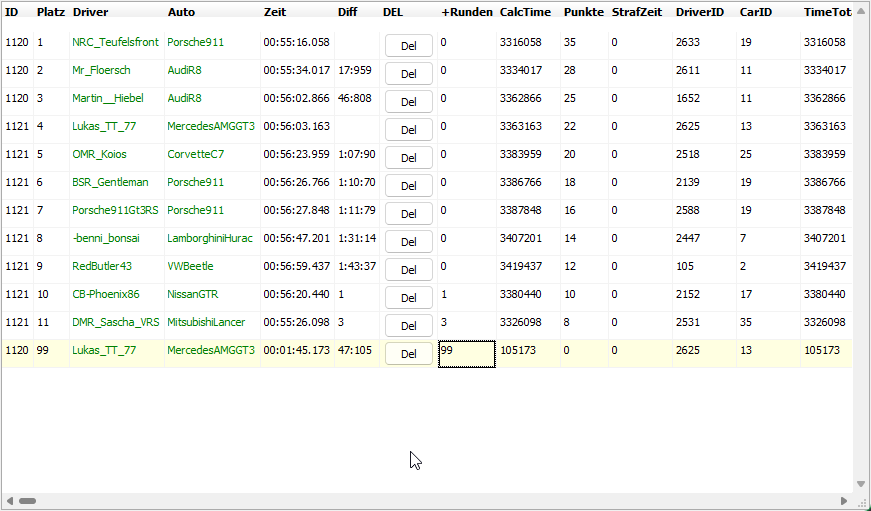
Task: Click Del button for NRC_Teufelsfront row
Action: [x=408, y=46]
